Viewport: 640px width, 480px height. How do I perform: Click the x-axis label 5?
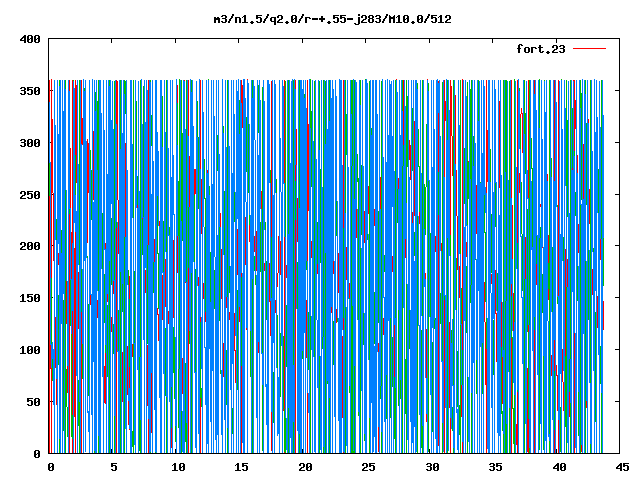(x=113, y=467)
